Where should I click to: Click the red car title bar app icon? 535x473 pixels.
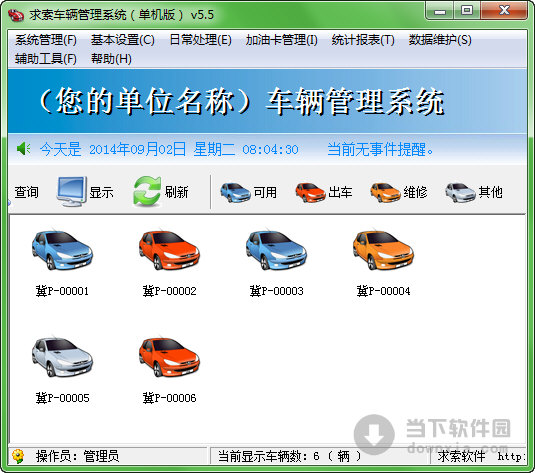tap(16, 15)
